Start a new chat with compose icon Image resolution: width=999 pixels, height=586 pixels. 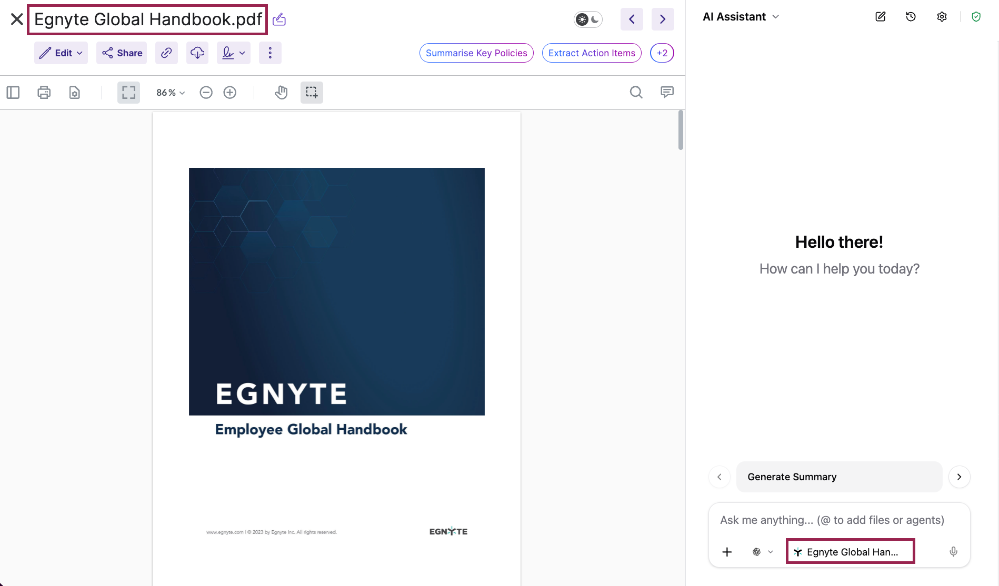tap(880, 17)
